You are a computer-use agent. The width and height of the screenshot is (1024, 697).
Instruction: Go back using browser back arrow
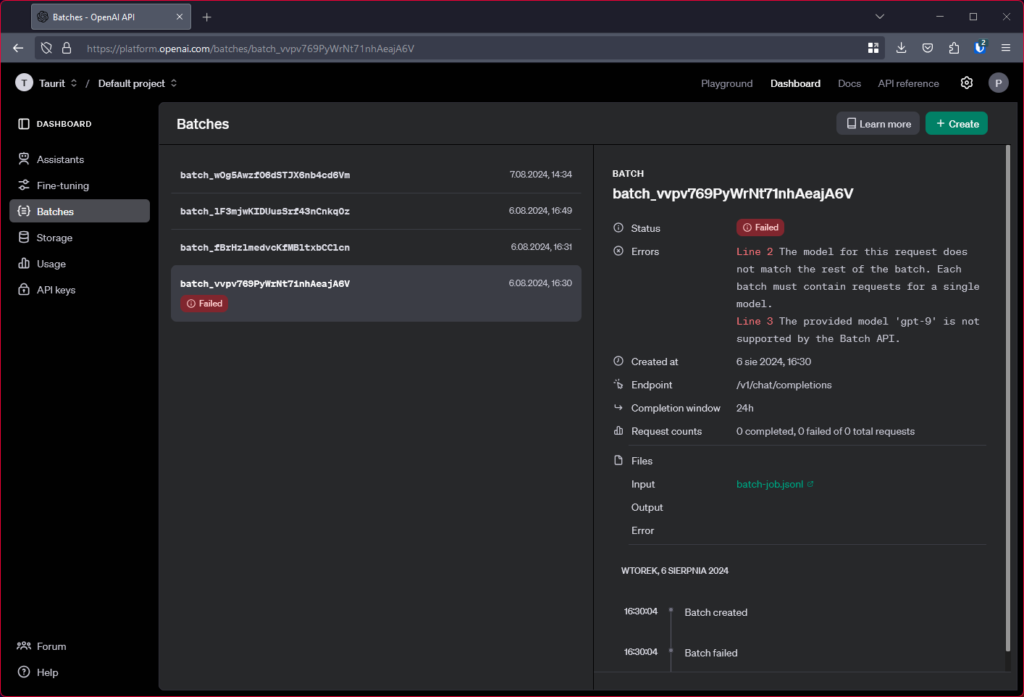18,48
